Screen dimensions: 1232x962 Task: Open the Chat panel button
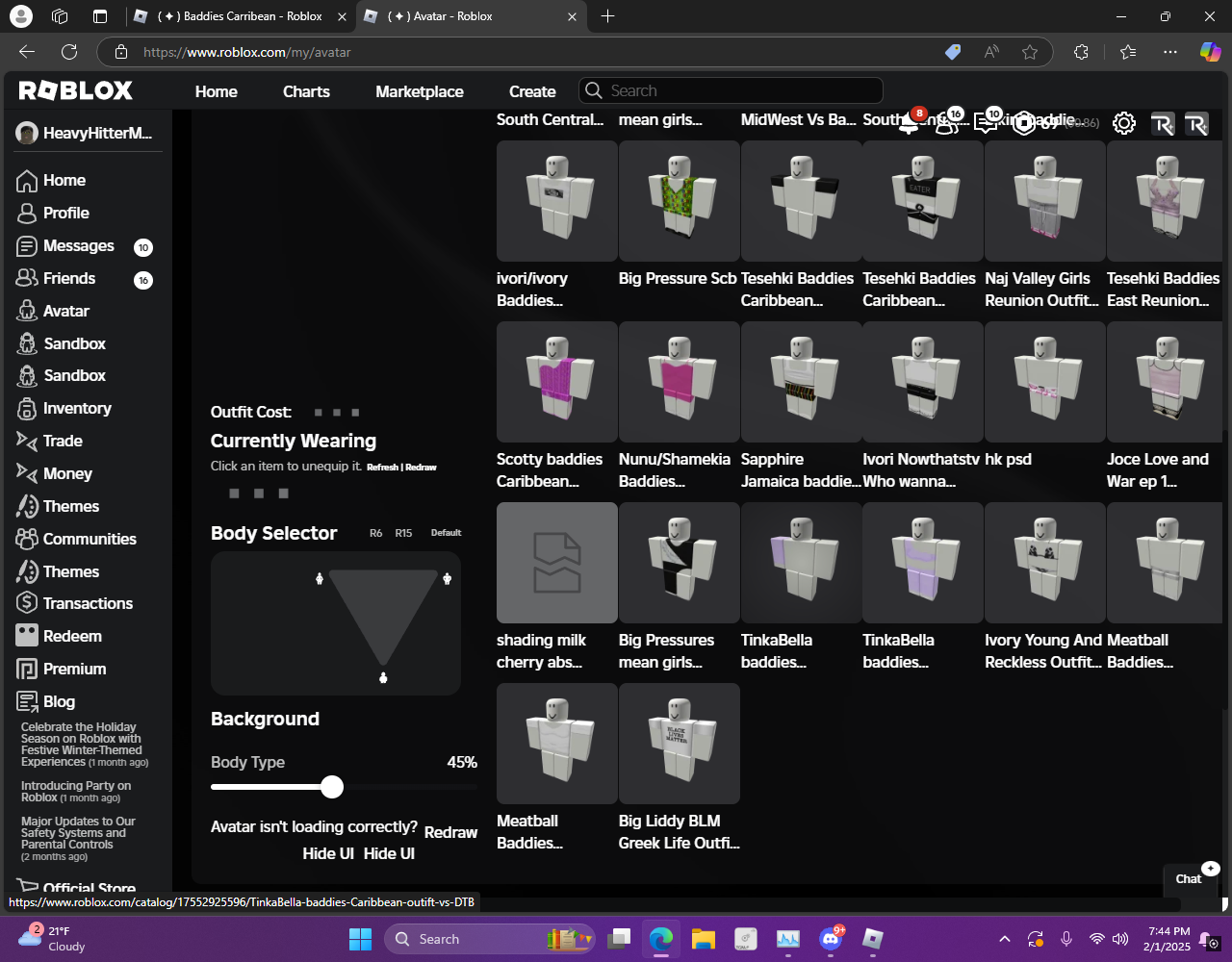pyautogui.click(x=1190, y=878)
